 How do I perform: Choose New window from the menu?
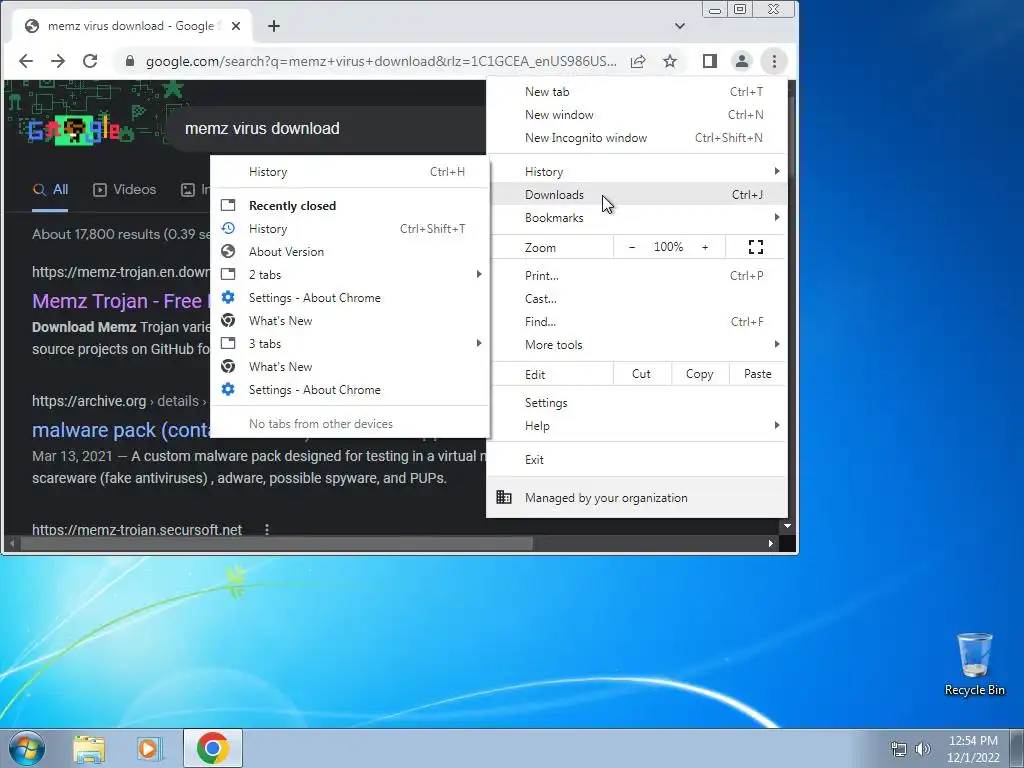tap(637, 115)
